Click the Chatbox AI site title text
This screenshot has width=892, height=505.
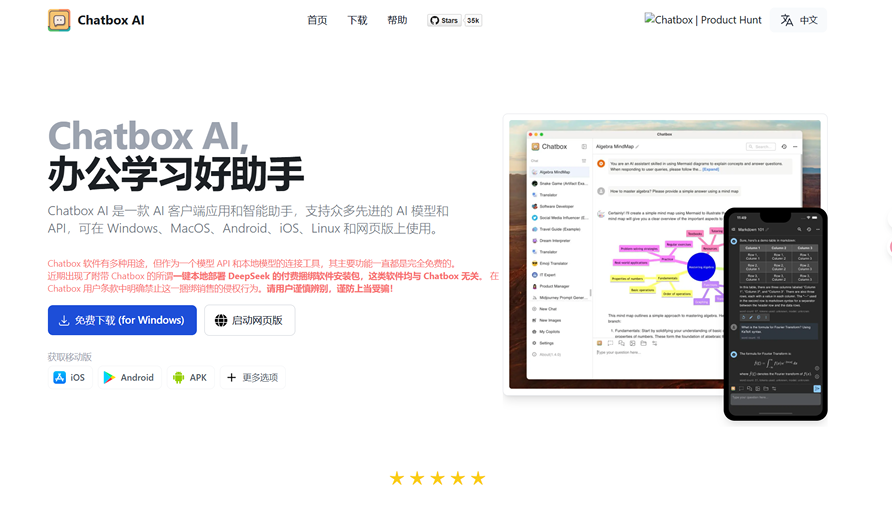(111, 20)
